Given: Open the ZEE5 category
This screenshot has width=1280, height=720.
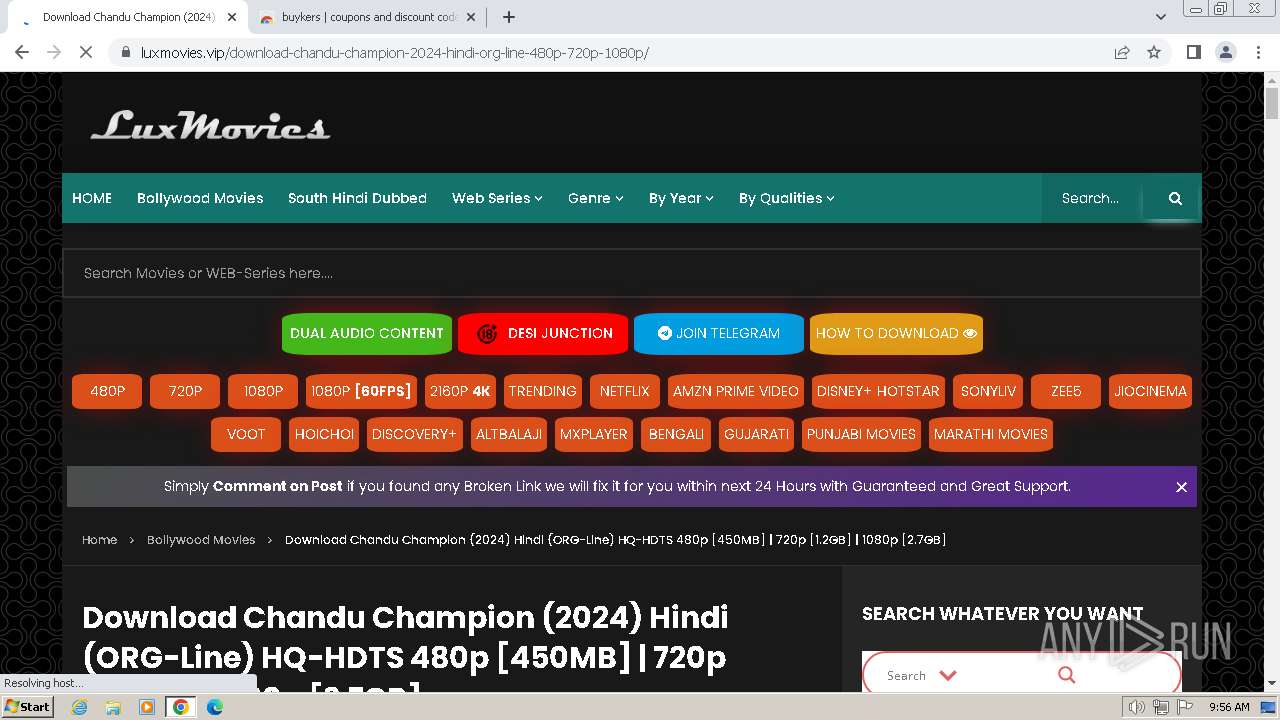Looking at the screenshot, I should (x=1066, y=391).
